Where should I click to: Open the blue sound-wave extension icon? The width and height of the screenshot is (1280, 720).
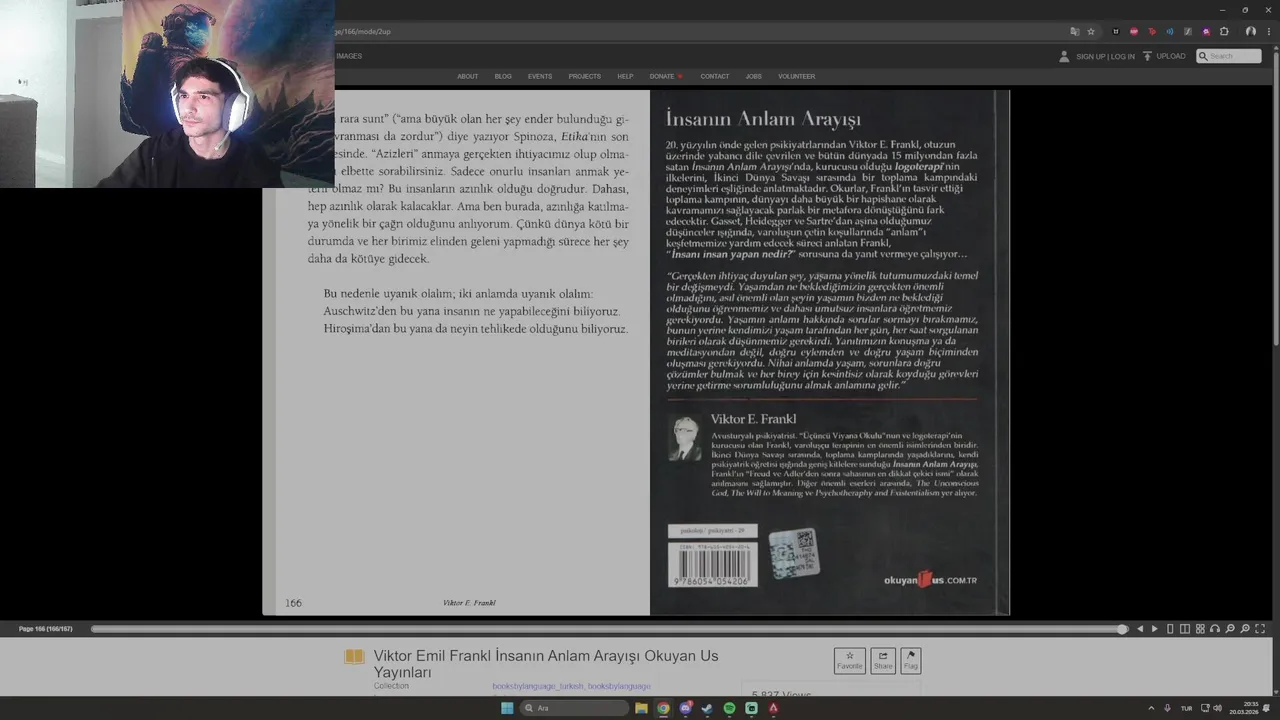click(1170, 31)
